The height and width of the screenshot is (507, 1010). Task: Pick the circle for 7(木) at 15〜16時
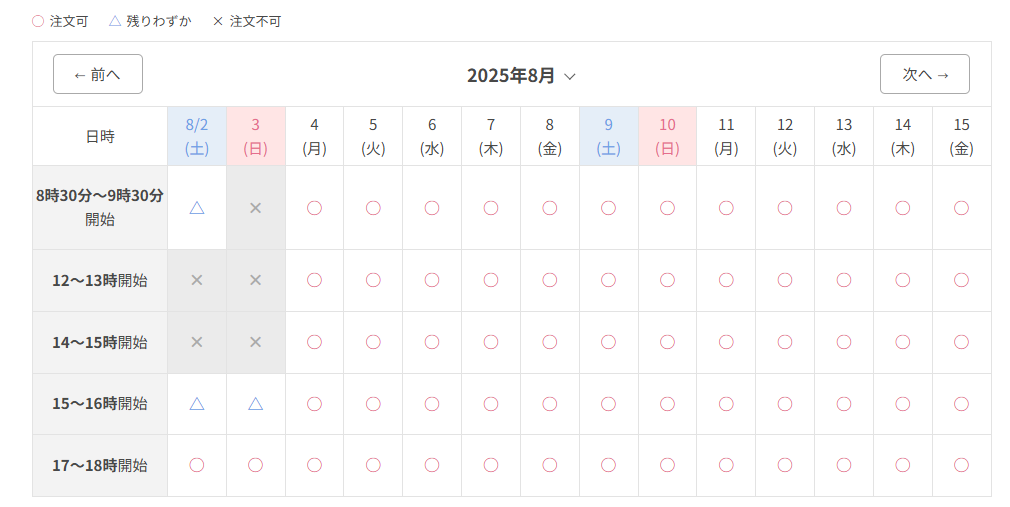[491, 404]
